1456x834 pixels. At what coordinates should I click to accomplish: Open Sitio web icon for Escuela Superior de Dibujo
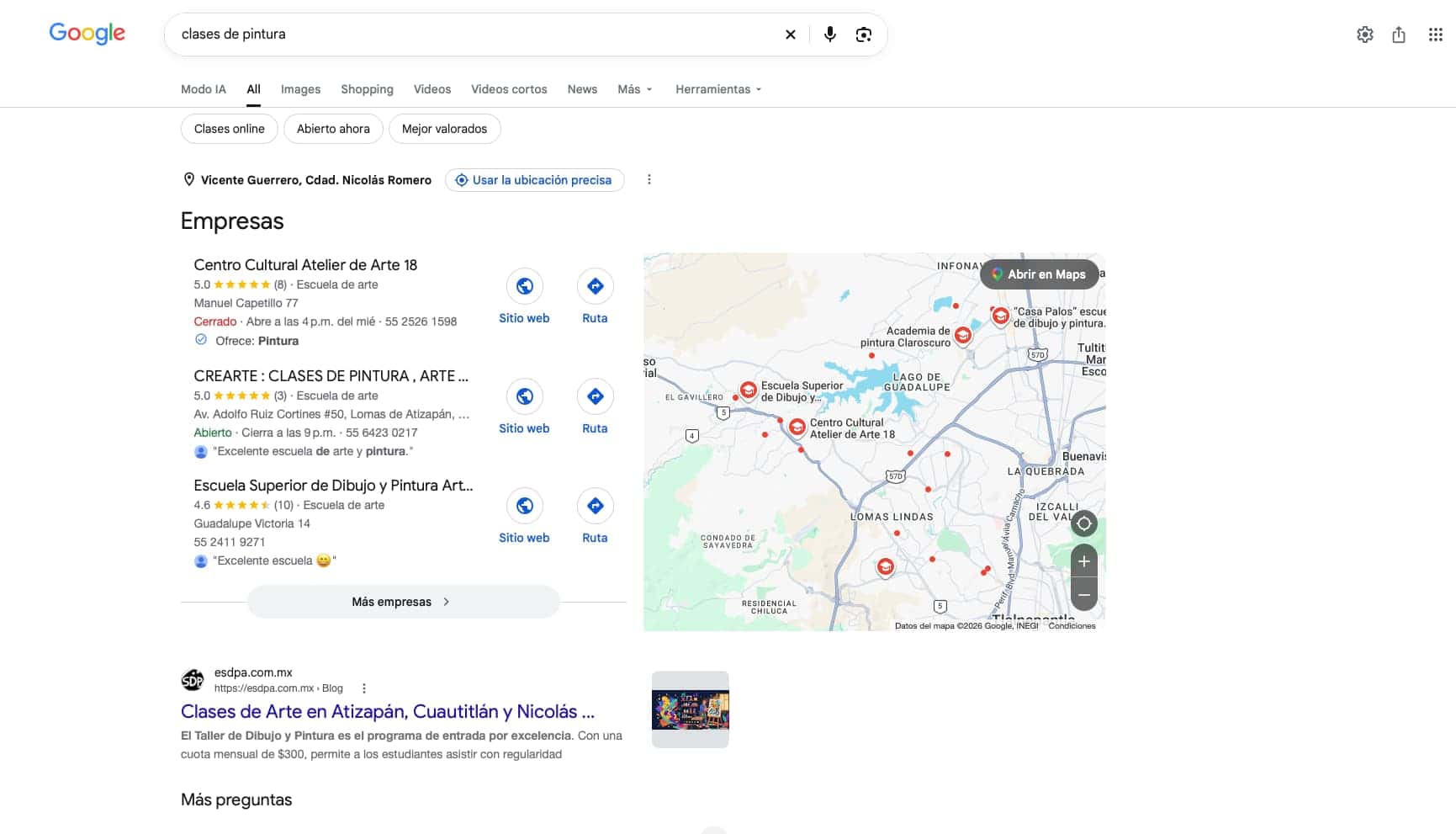click(524, 506)
